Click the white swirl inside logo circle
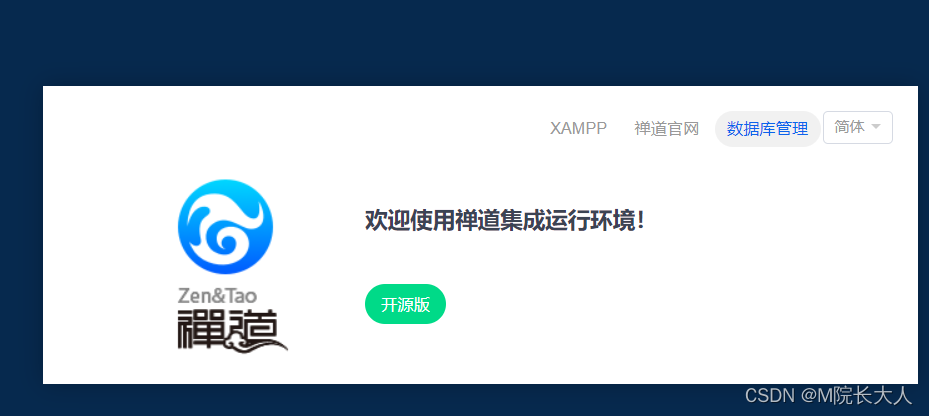The height and width of the screenshot is (416, 929). coord(225,228)
